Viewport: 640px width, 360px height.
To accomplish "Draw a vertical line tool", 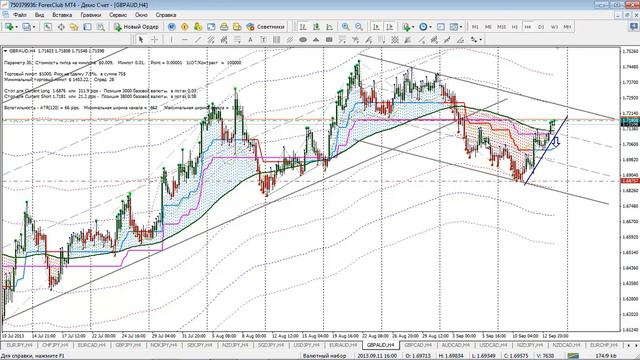I will tap(171, 40).
